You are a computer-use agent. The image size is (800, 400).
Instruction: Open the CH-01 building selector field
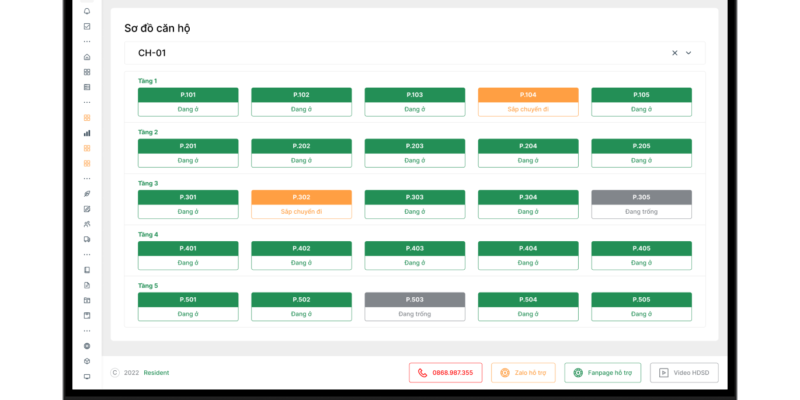[400, 53]
